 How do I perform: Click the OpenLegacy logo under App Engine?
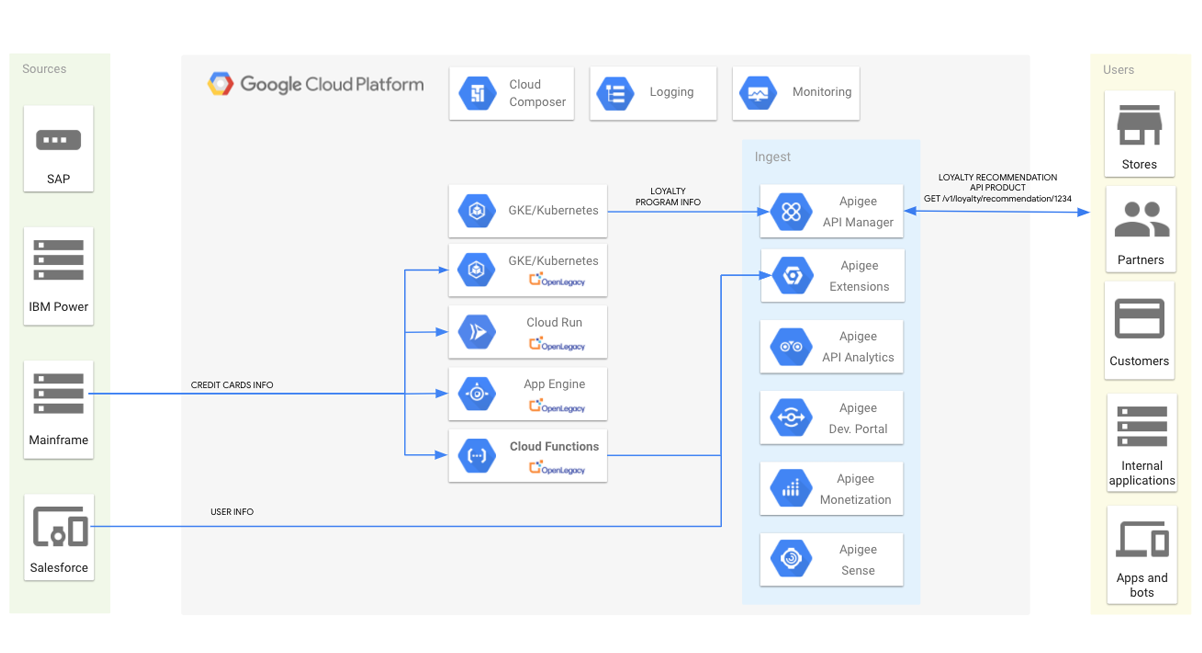(x=557, y=406)
